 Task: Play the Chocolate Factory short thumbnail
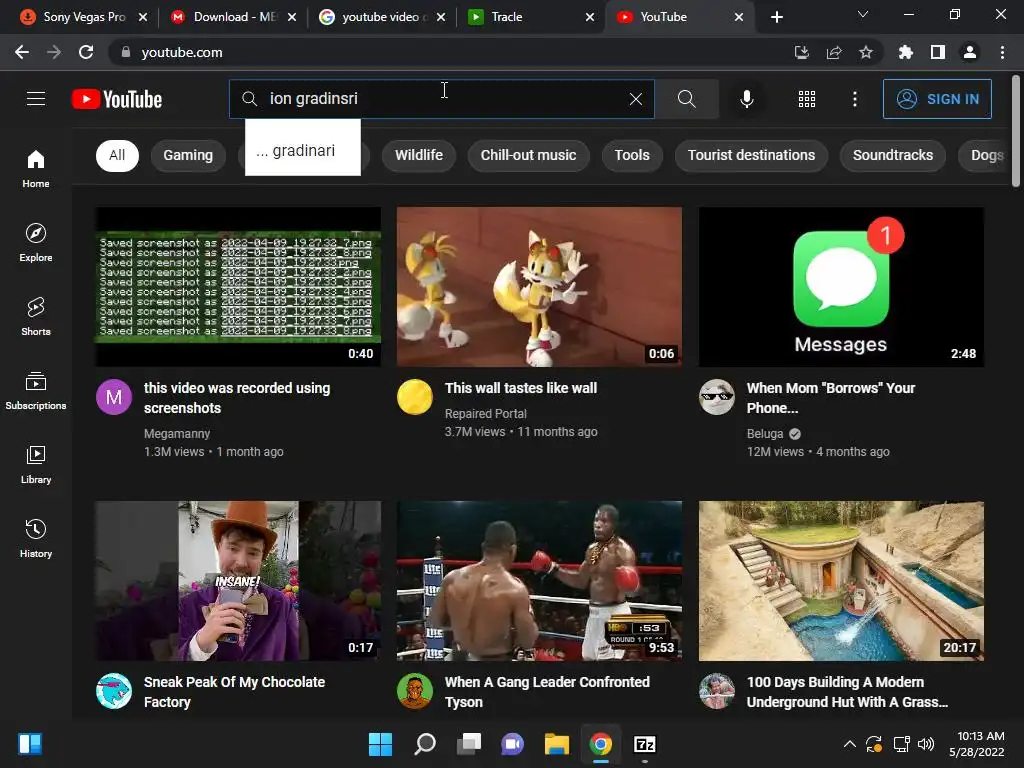coord(238,581)
